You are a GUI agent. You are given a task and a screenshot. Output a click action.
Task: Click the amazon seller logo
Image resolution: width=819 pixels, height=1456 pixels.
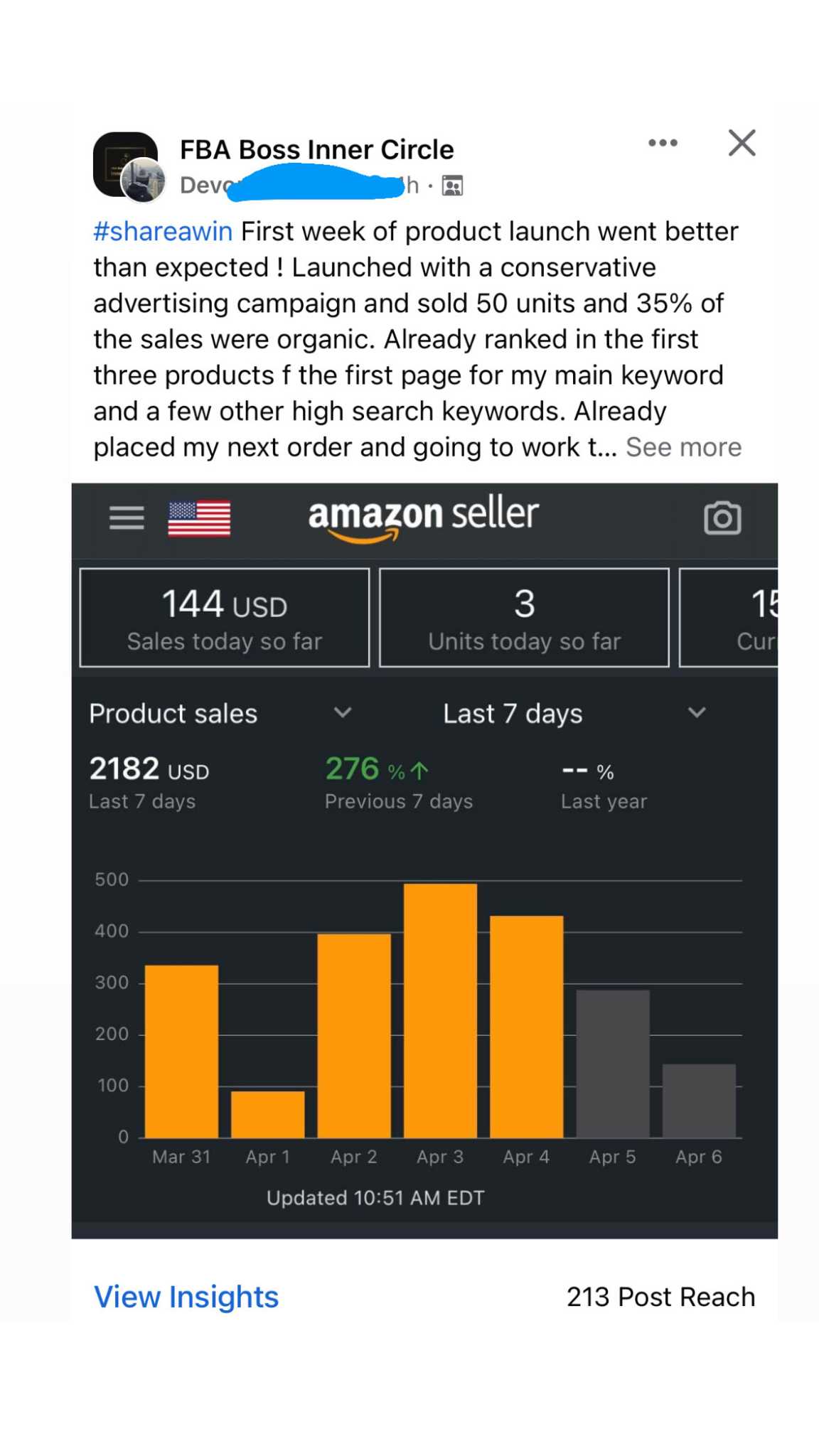click(423, 517)
